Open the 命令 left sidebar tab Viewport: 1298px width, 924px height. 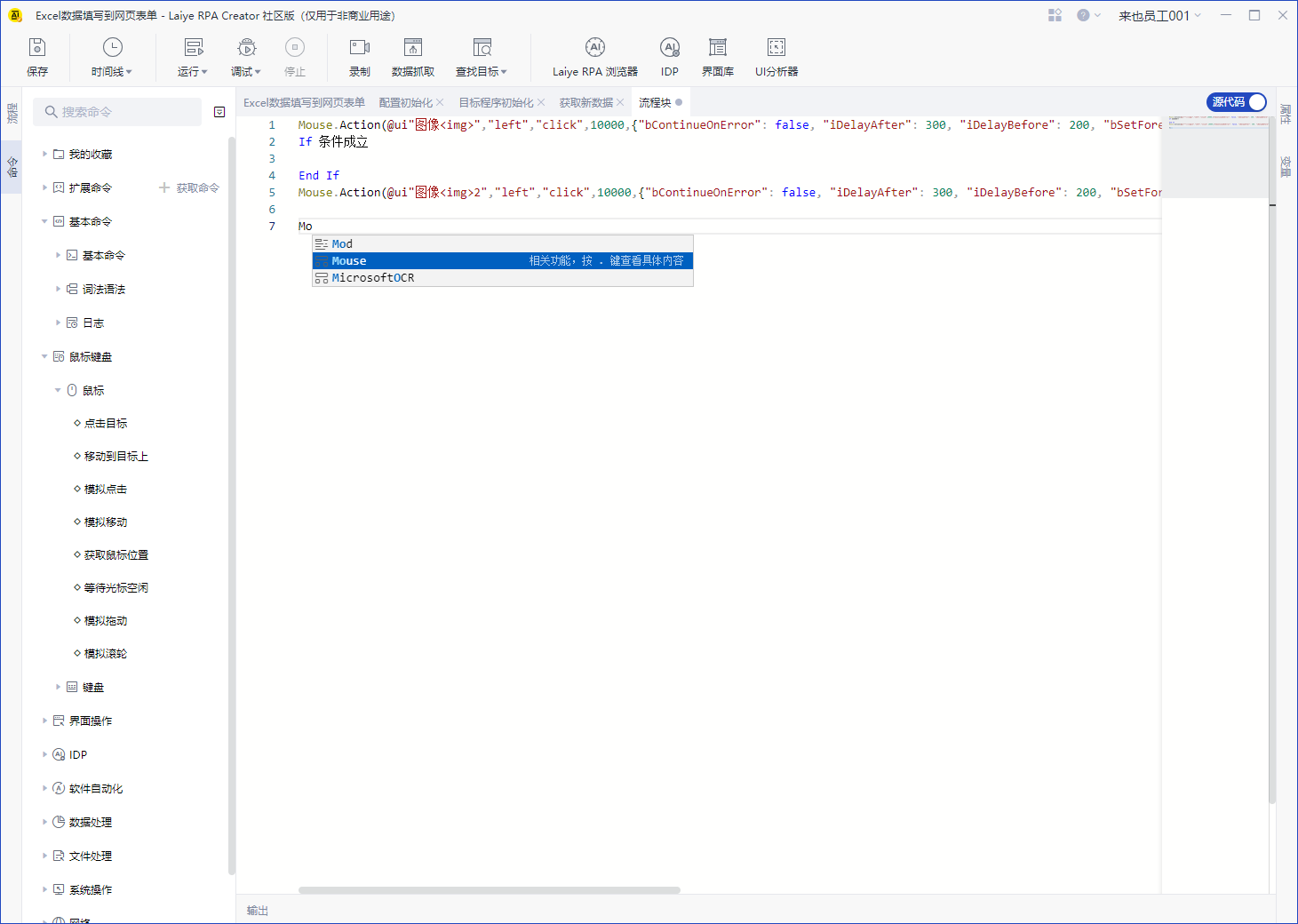[x=12, y=166]
